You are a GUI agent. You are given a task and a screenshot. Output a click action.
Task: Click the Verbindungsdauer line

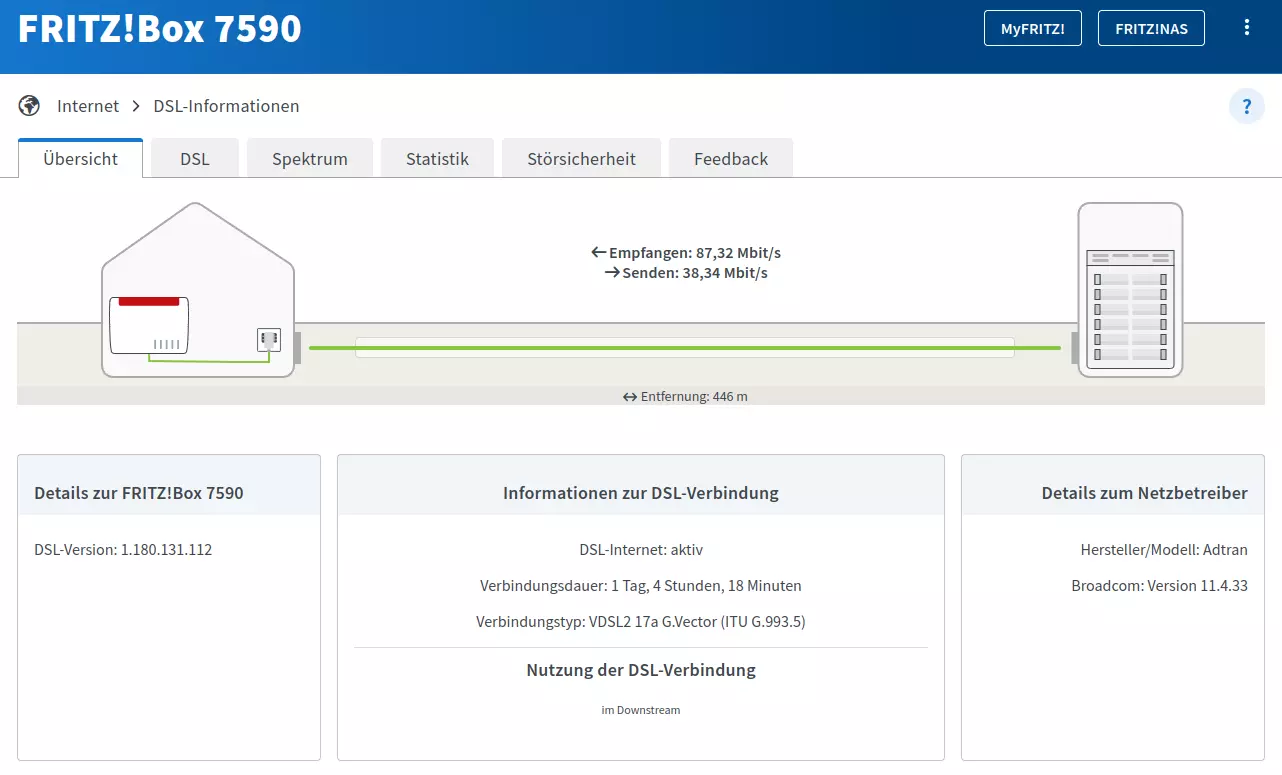pyautogui.click(x=641, y=585)
